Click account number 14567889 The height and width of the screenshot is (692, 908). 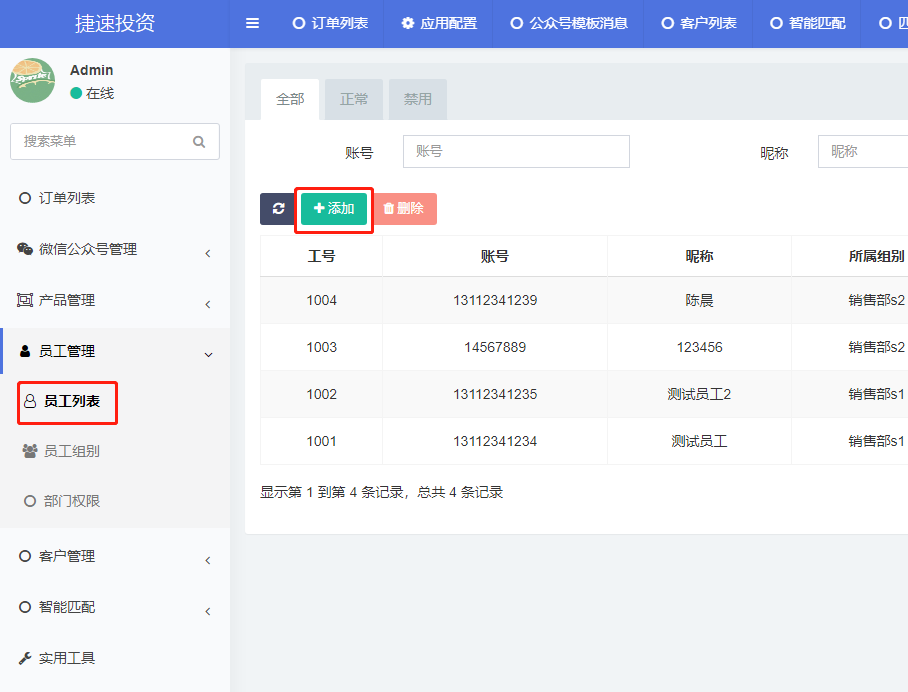click(495, 347)
